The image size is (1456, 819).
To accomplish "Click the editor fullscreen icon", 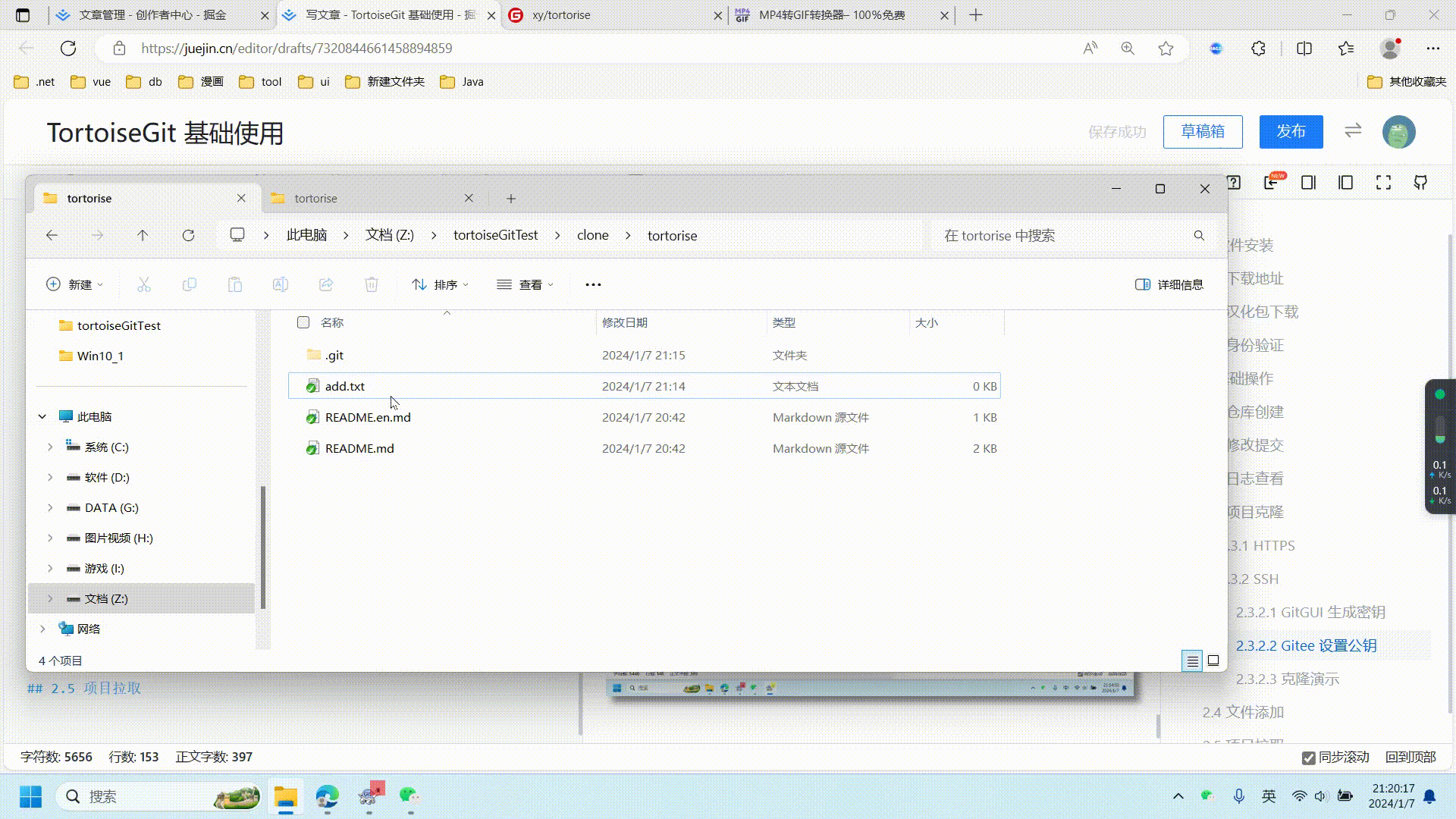I will pos(1383,183).
